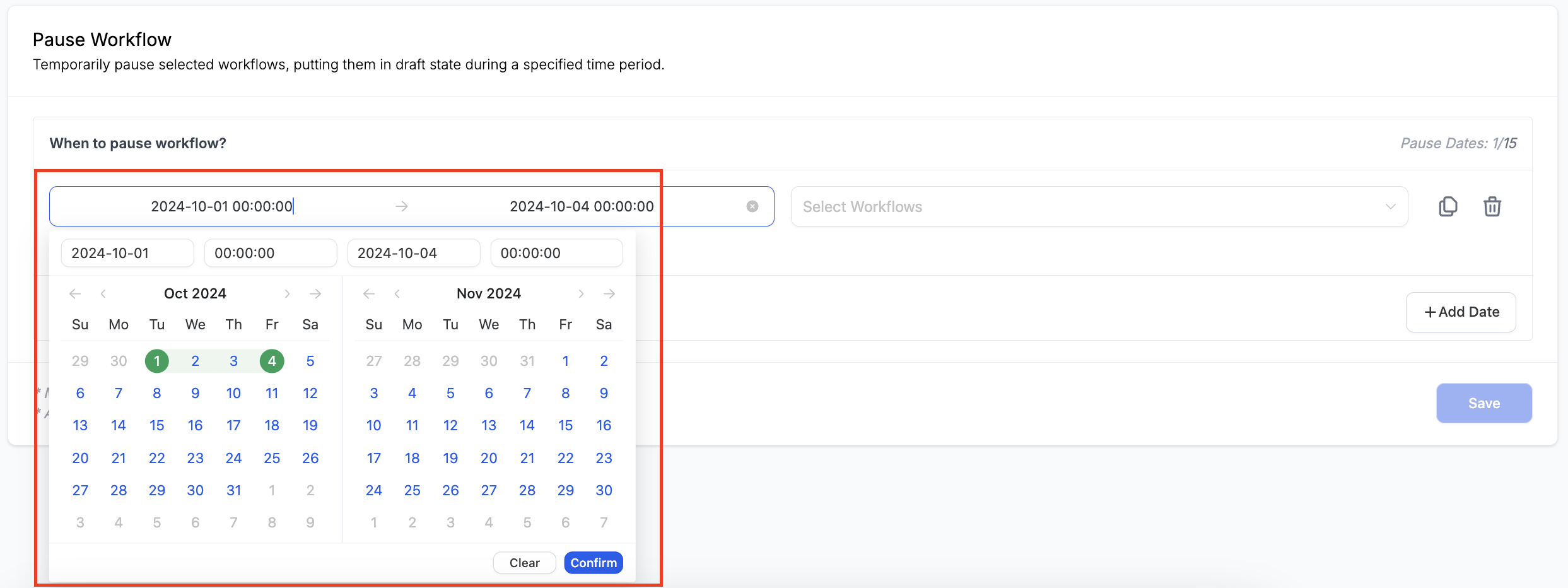Go to previous year in Oct 2024 calendar
Image resolution: width=1568 pixels, height=588 pixels.
click(x=75, y=293)
